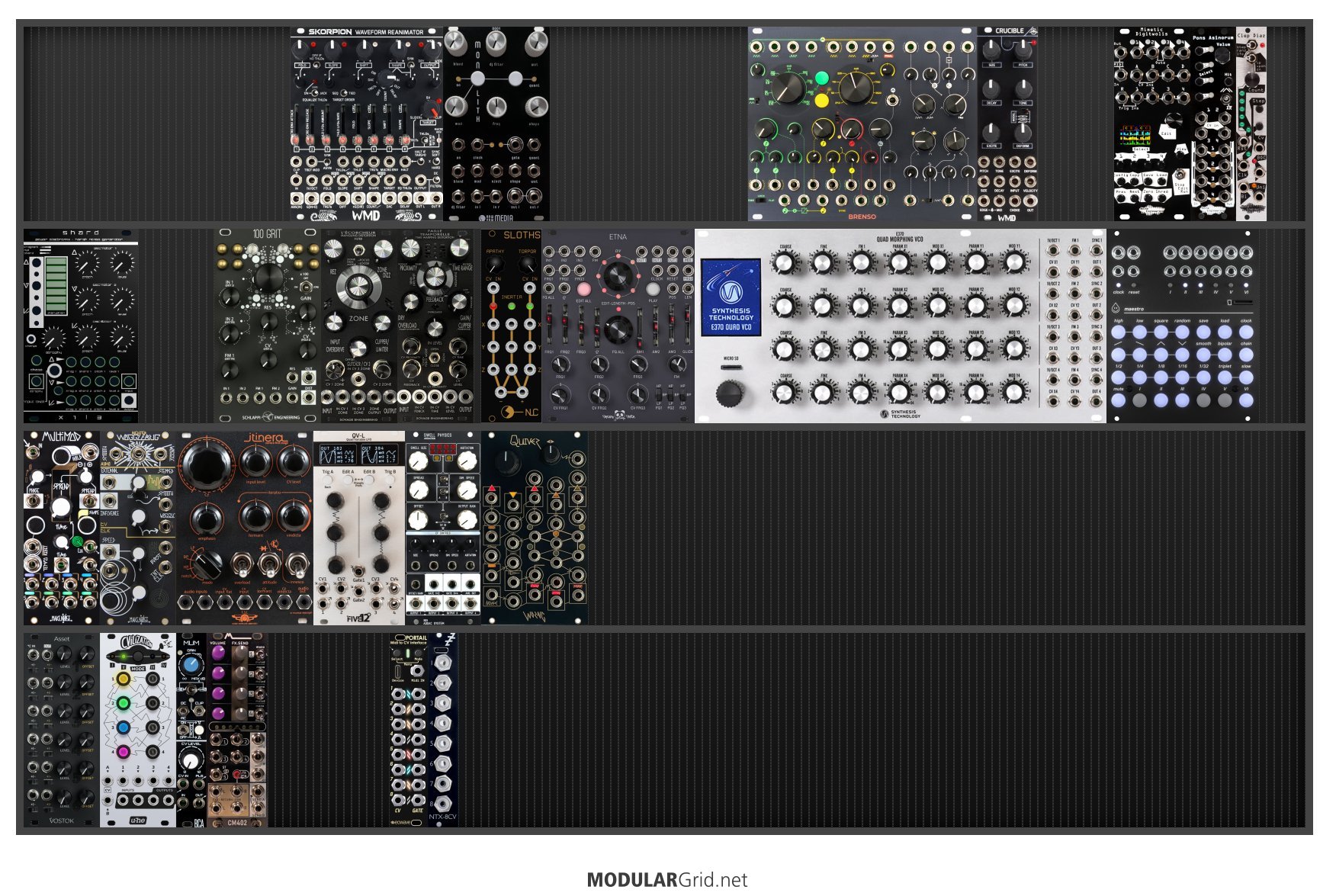Select the Wogglebug module

point(138,528)
